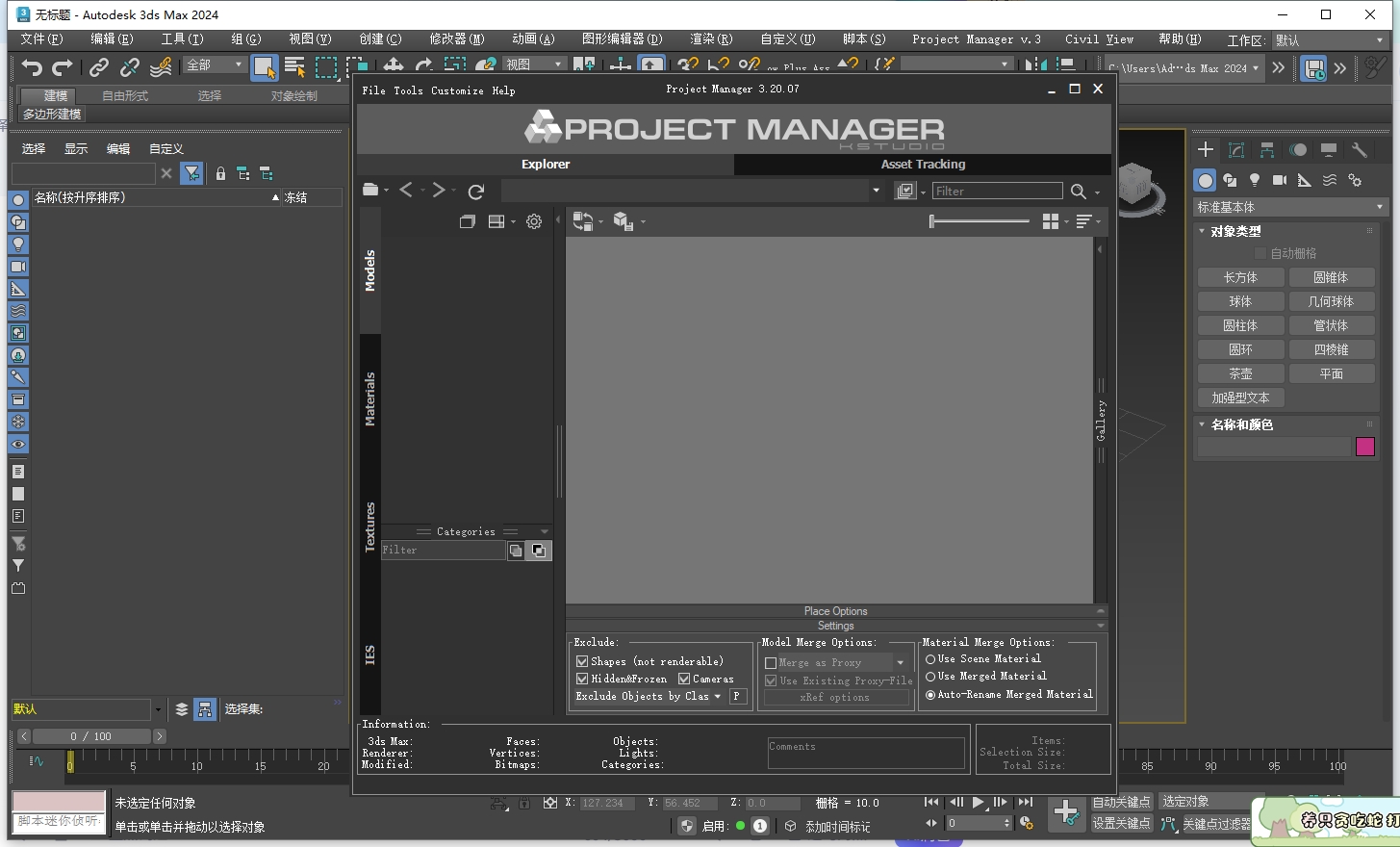Click the xRef options button
This screenshot has width=1400, height=847.
point(835,698)
